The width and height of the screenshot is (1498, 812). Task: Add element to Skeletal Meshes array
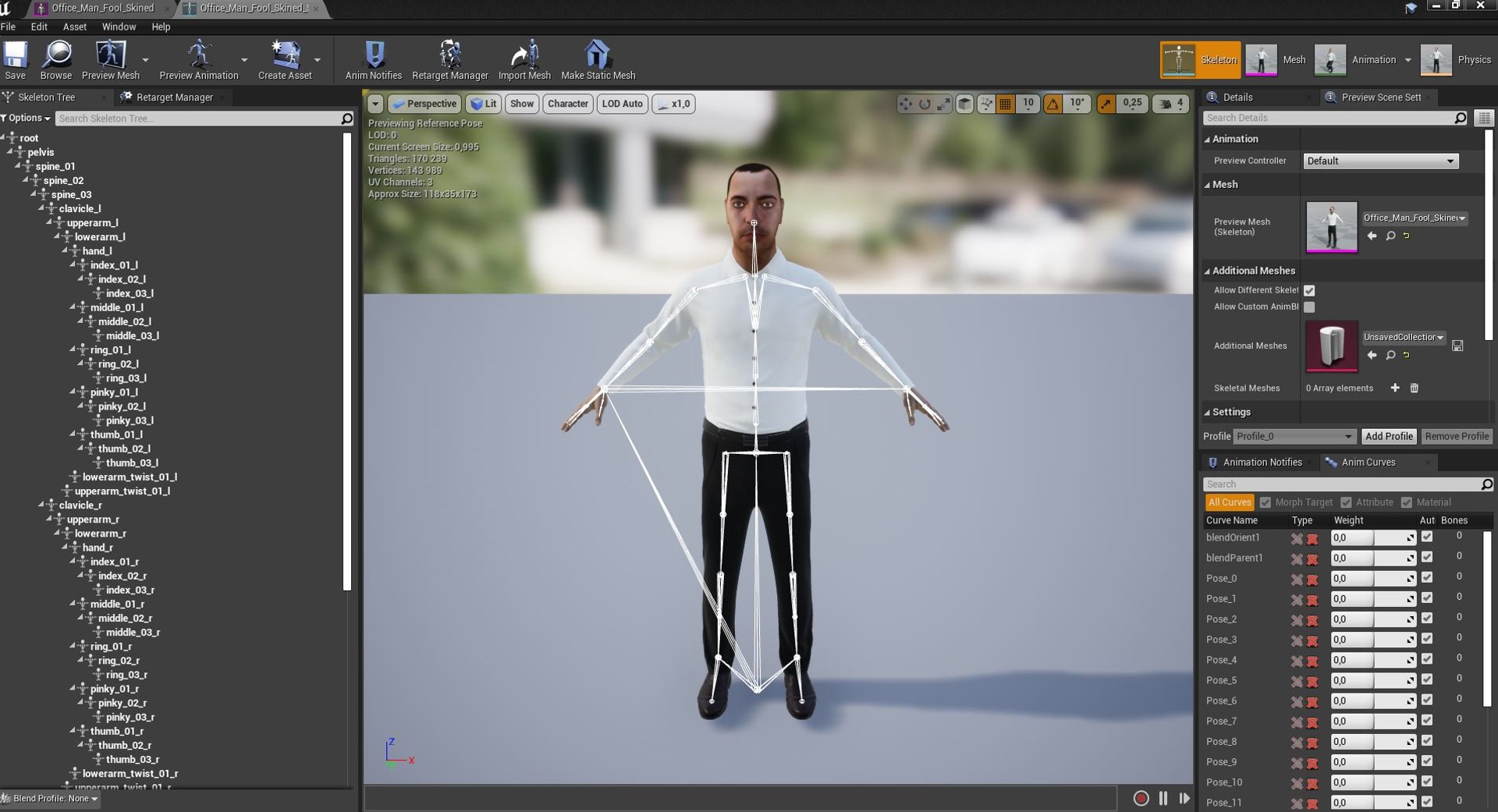[1395, 388]
